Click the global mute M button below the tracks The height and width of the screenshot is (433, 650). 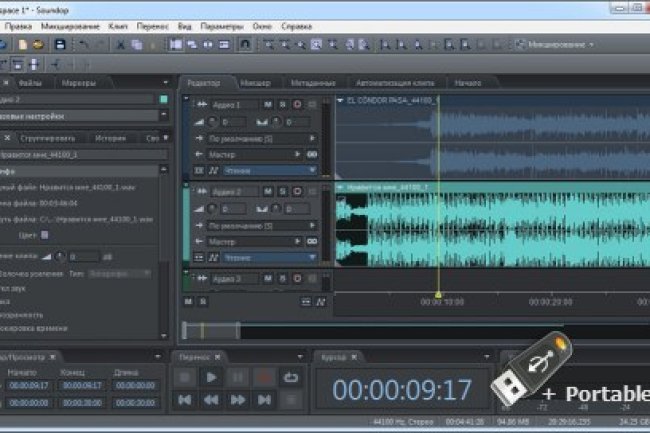188,301
